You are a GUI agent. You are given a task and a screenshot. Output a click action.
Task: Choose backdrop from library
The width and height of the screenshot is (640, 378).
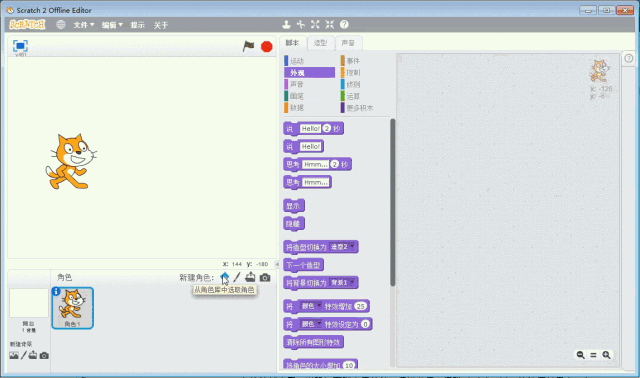tap(14, 356)
